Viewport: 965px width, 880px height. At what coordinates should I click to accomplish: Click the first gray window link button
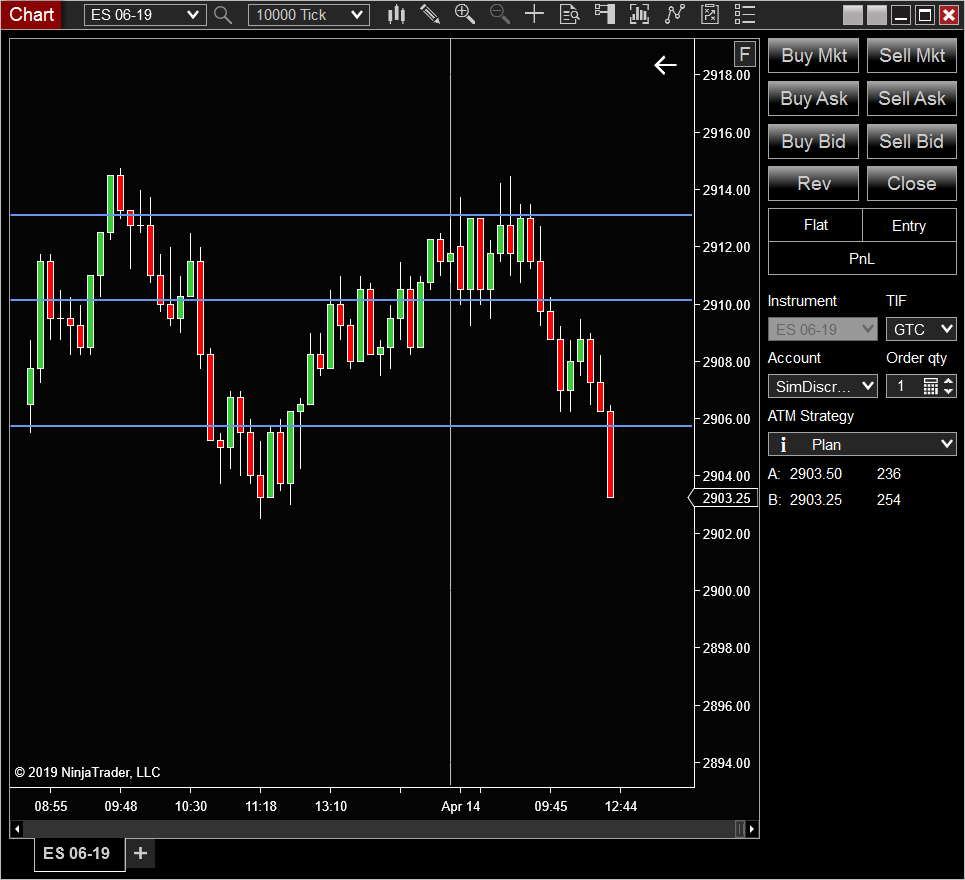(x=852, y=15)
